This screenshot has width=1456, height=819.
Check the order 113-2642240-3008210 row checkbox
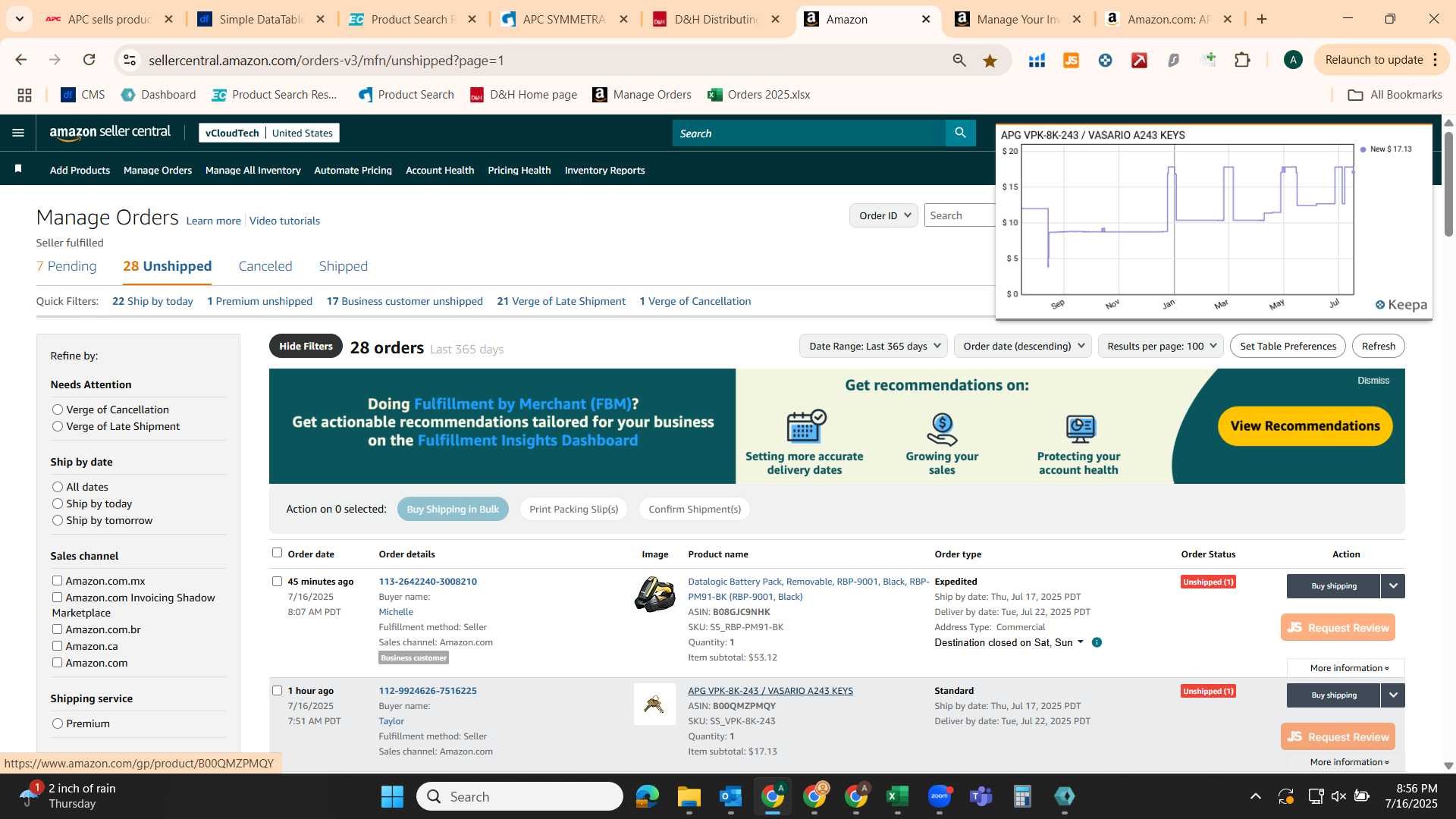[277, 582]
